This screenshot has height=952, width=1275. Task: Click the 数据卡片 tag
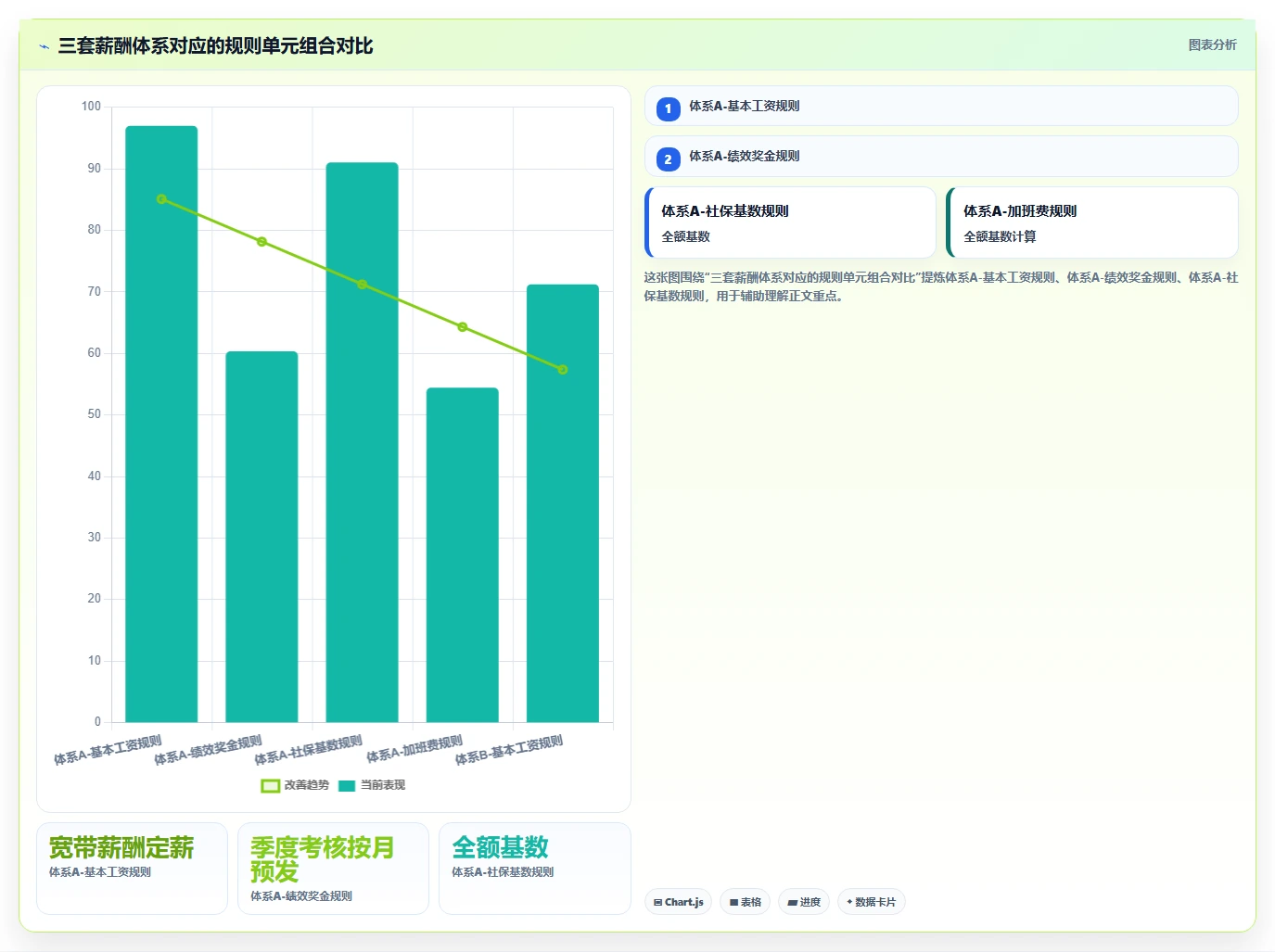pyautogui.click(x=871, y=902)
